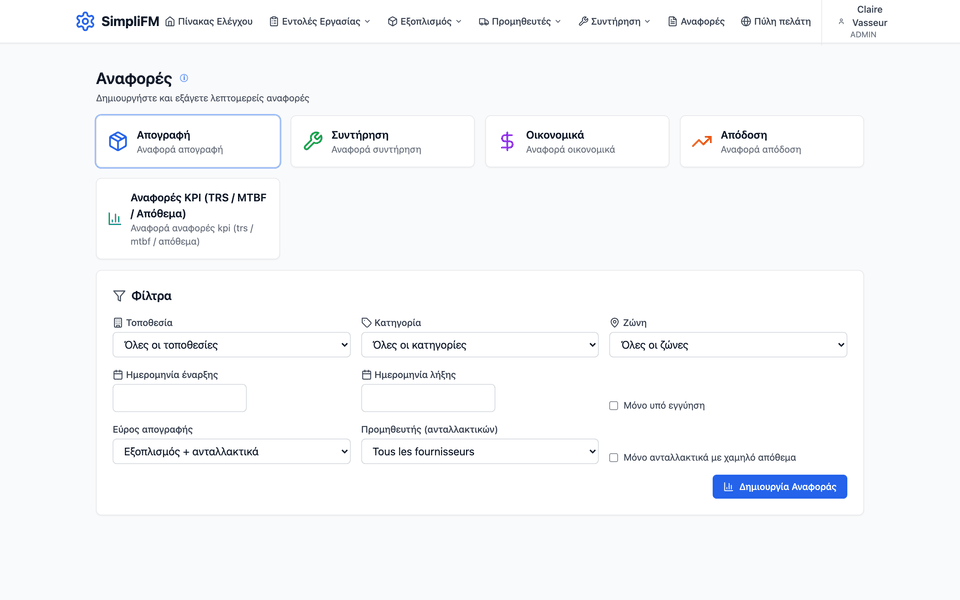Expand the Προμηθευτές navigation menu
This screenshot has width=960, height=600.
point(520,21)
